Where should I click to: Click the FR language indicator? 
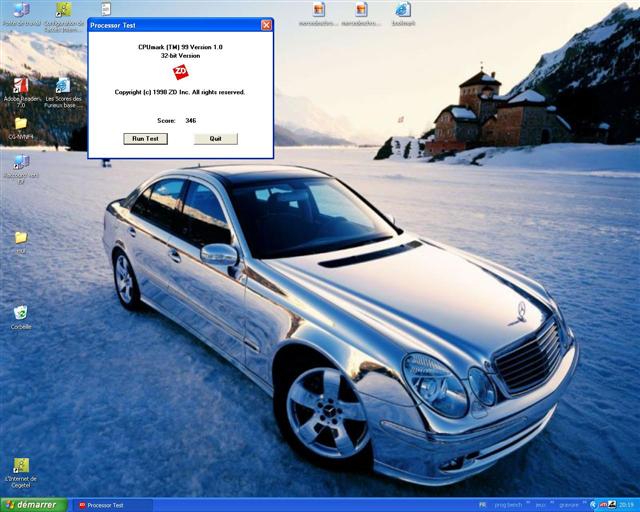click(482, 505)
